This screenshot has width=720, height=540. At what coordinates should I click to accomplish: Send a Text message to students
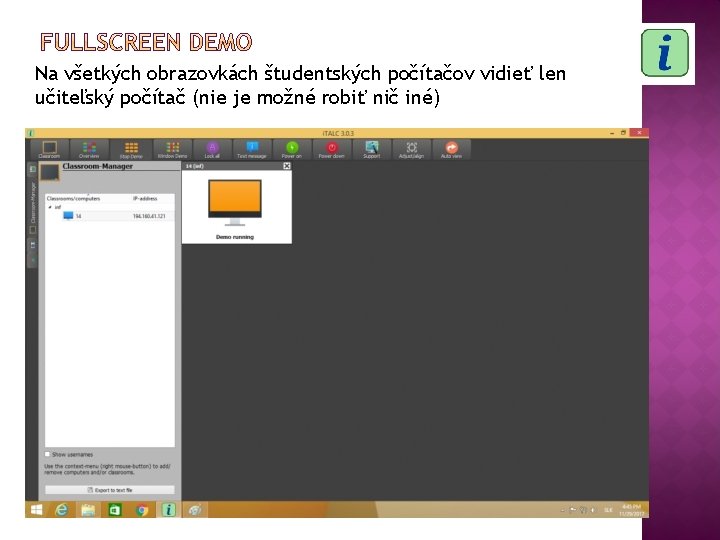[252, 149]
